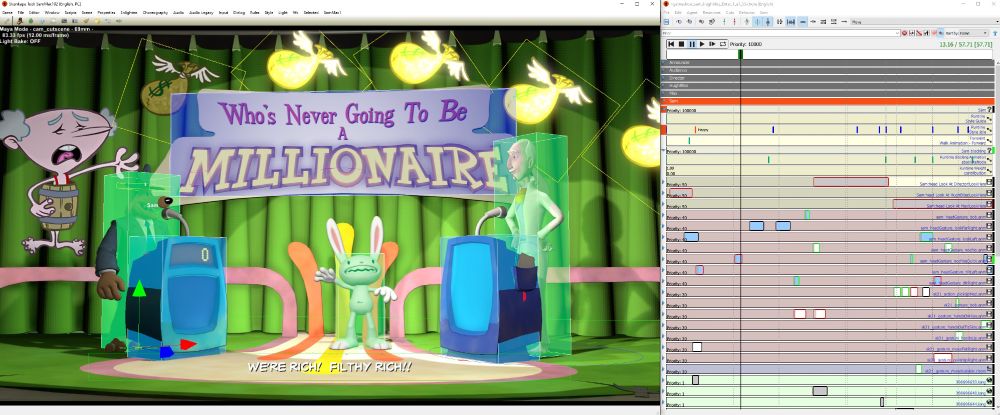Click the red circle icon beside the filter box

(904, 33)
